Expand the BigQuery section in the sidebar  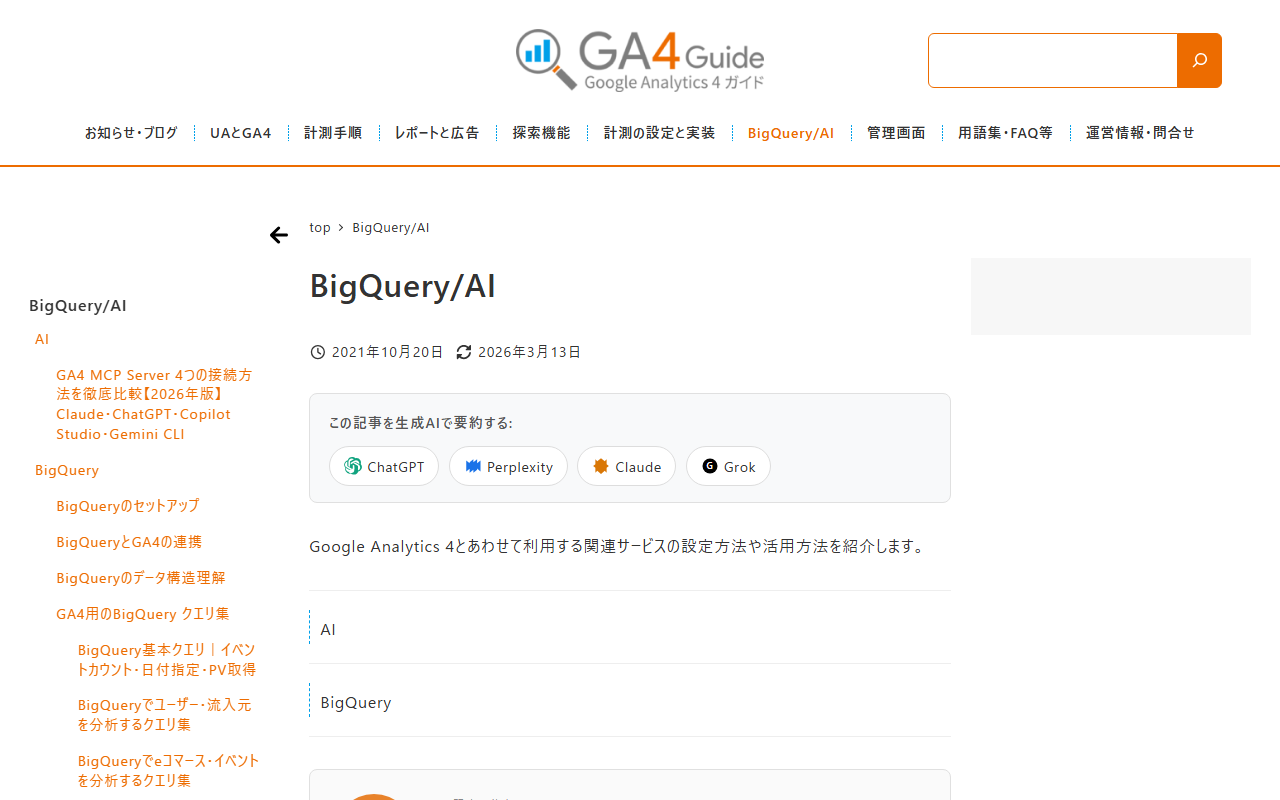pyautogui.click(x=67, y=470)
